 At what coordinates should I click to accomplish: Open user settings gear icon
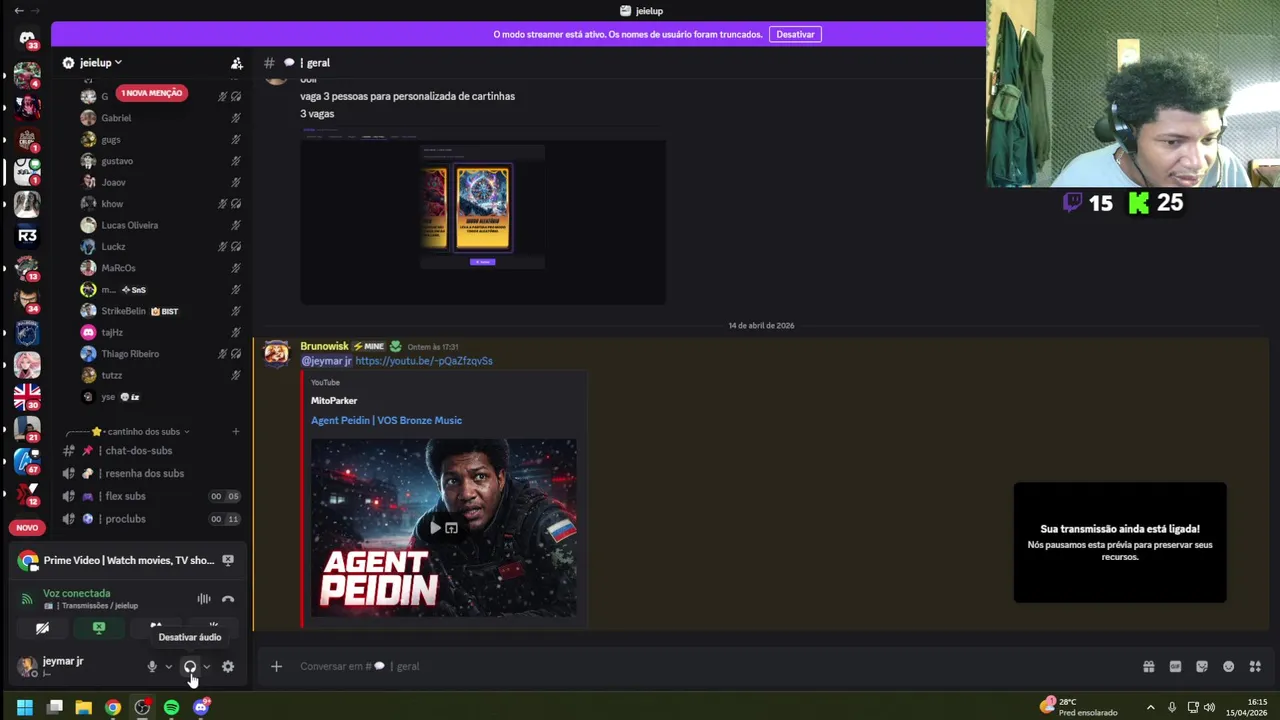(x=228, y=667)
